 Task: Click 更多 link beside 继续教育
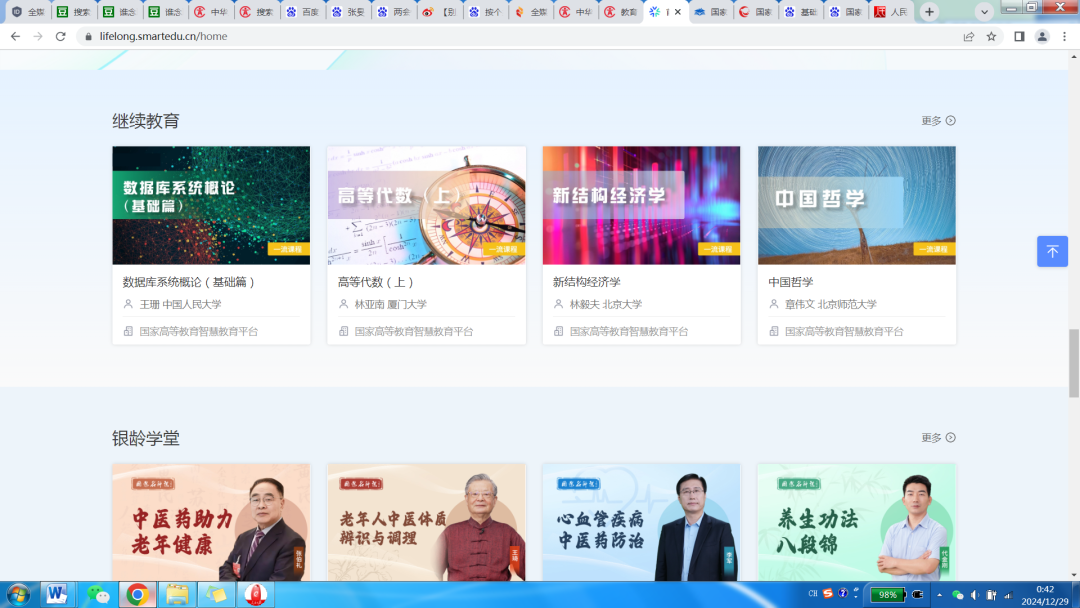[x=938, y=121]
